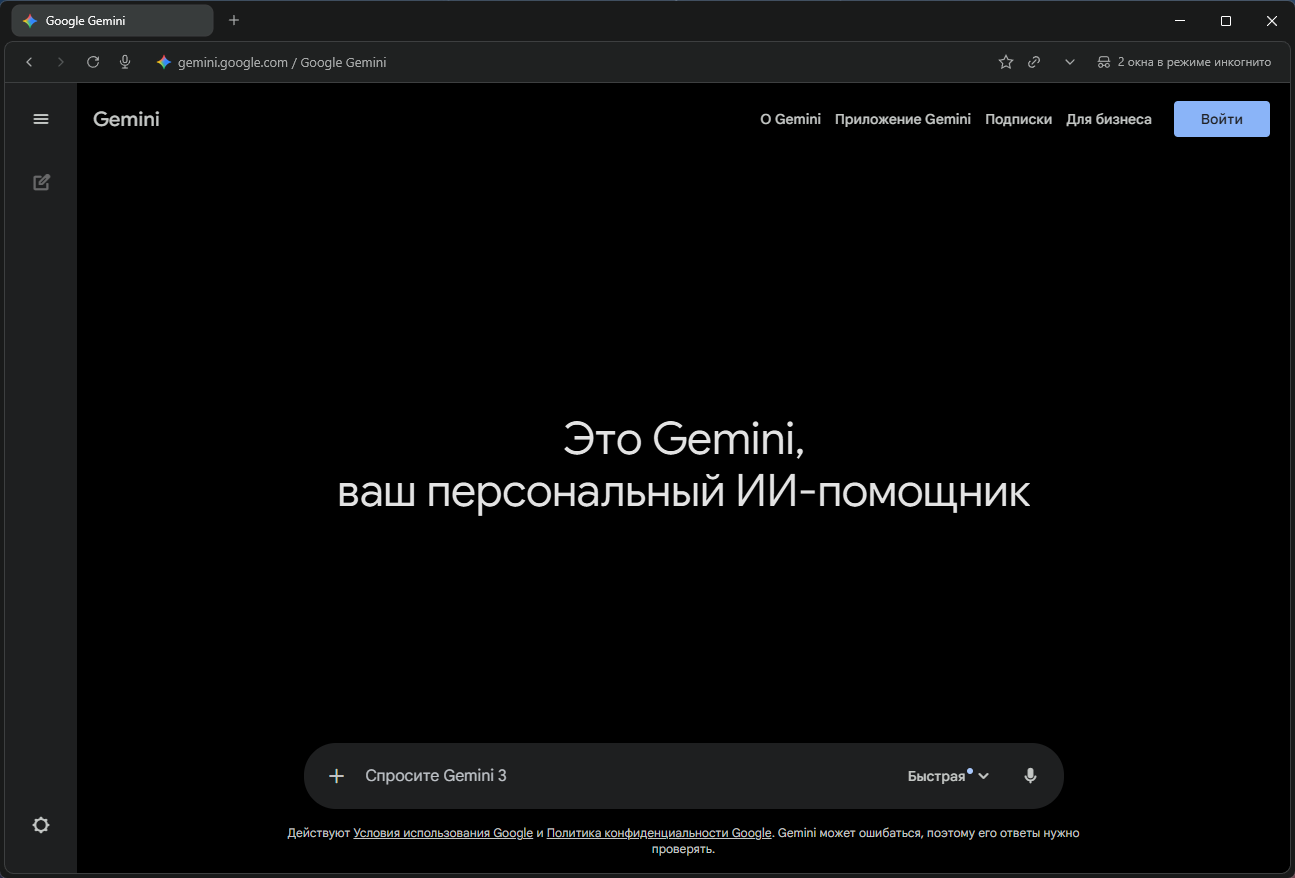Reload the page
The width and height of the screenshot is (1295, 878).
click(x=93, y=61)
